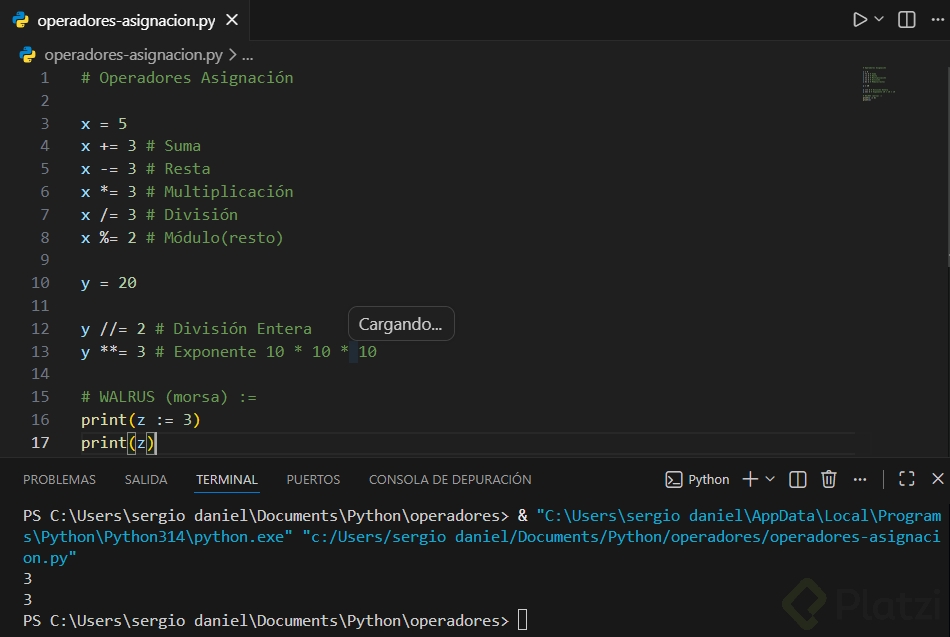Click the Python file icon in tab
The width and height of the screenshot is (950, 637).
pyautogui.click(x=21, y=20)
